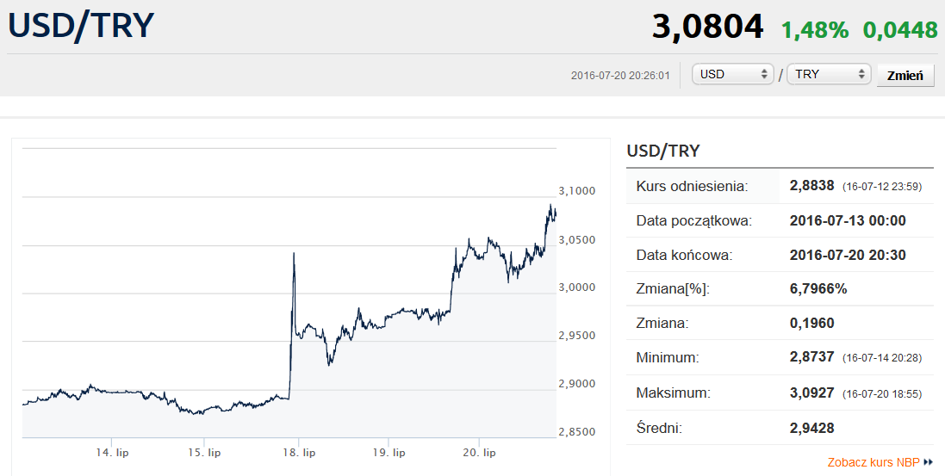
Task: Select the green 1,48% change value
Action: click(814, 29)
